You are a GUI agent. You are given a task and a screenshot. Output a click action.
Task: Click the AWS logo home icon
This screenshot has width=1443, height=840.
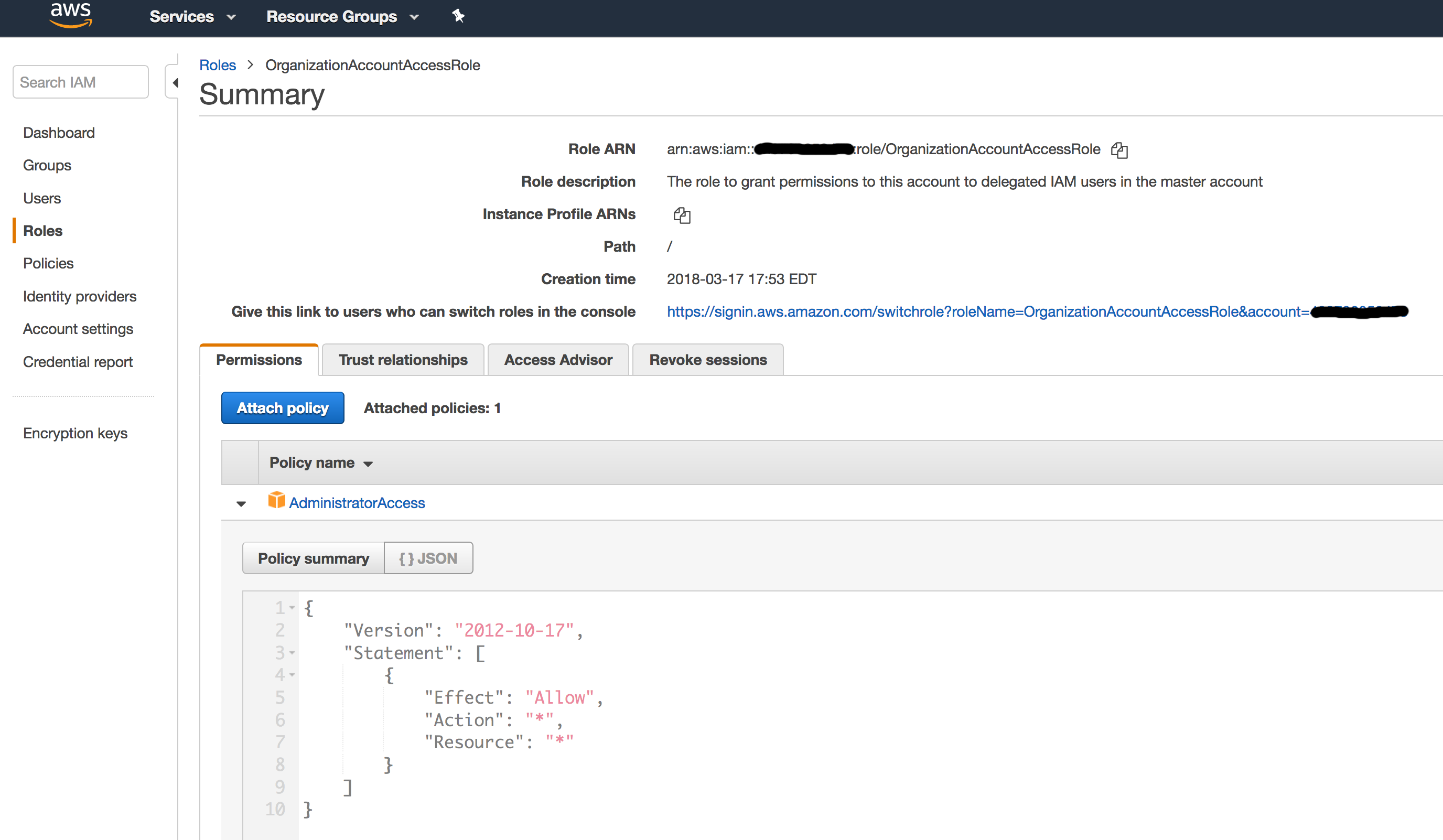(71, 15)
